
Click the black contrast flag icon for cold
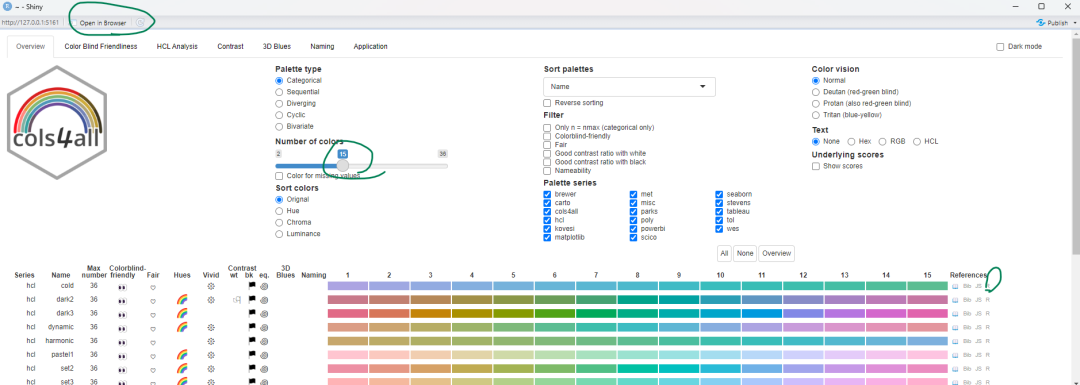252,286
